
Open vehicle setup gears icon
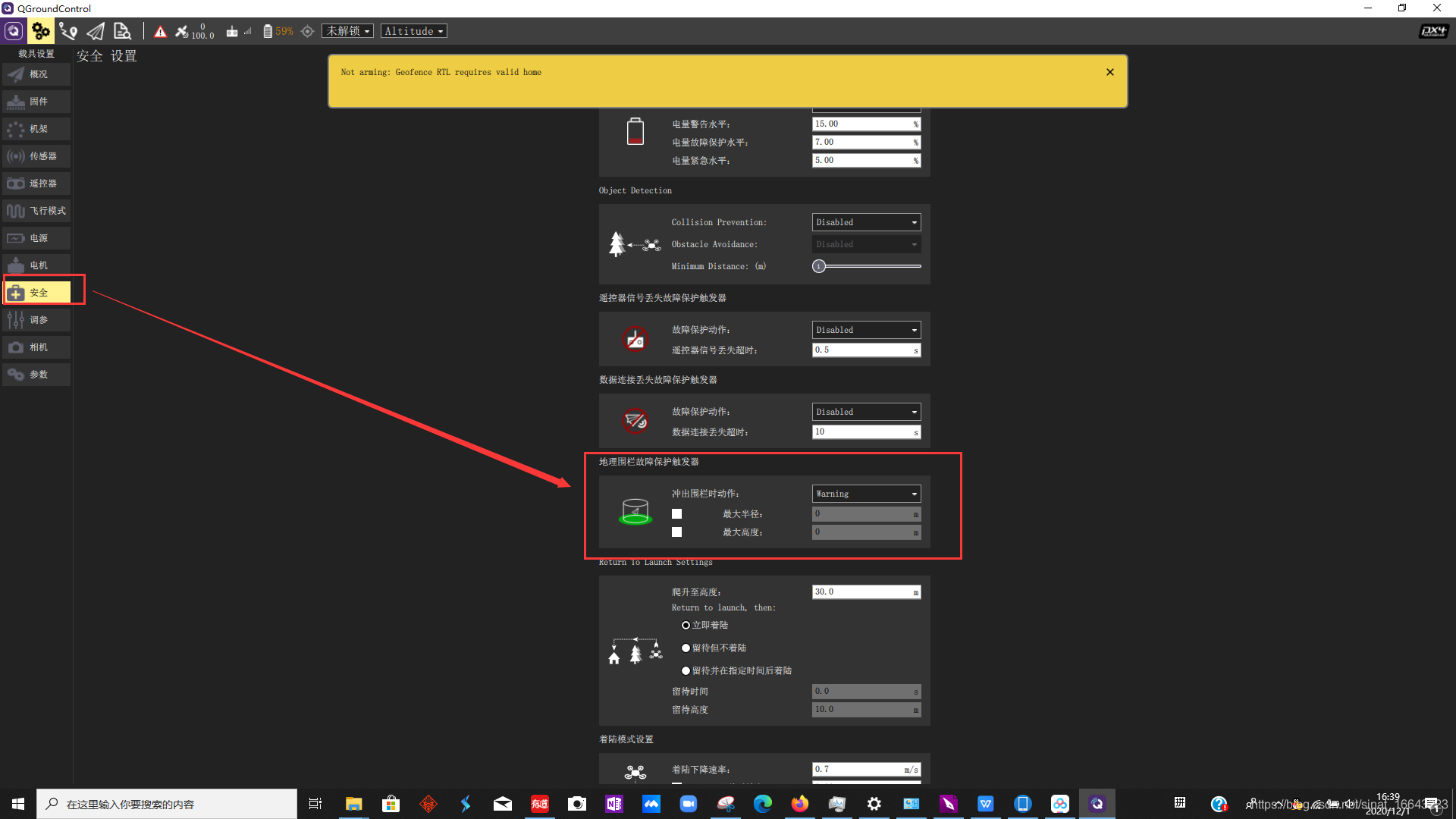40,31
